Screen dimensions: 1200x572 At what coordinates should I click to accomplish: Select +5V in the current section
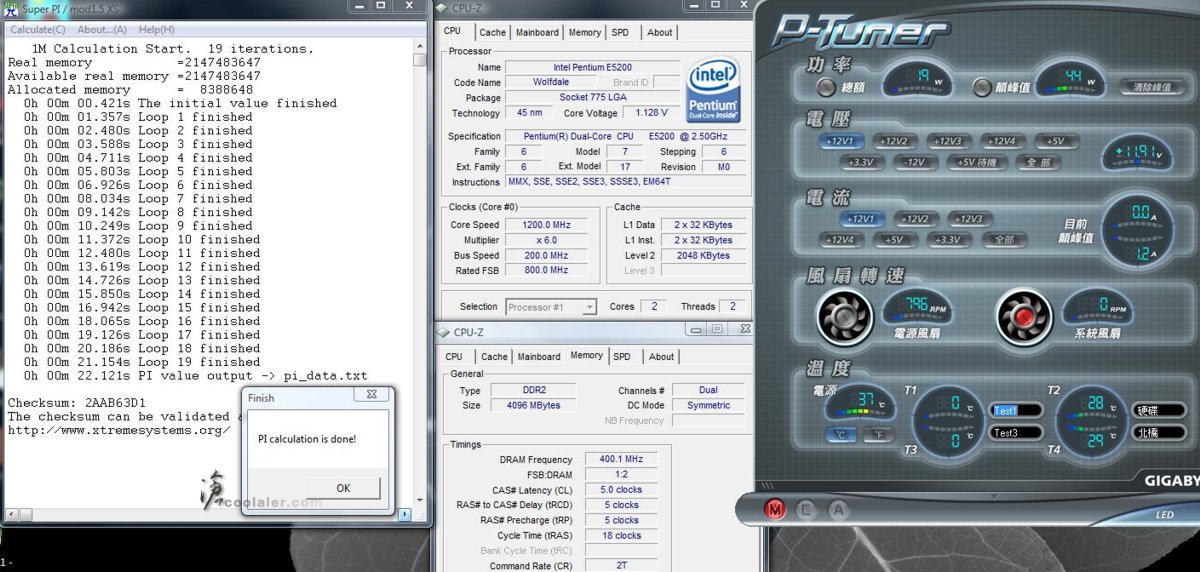pyautogui.click(x=895, y=239)
